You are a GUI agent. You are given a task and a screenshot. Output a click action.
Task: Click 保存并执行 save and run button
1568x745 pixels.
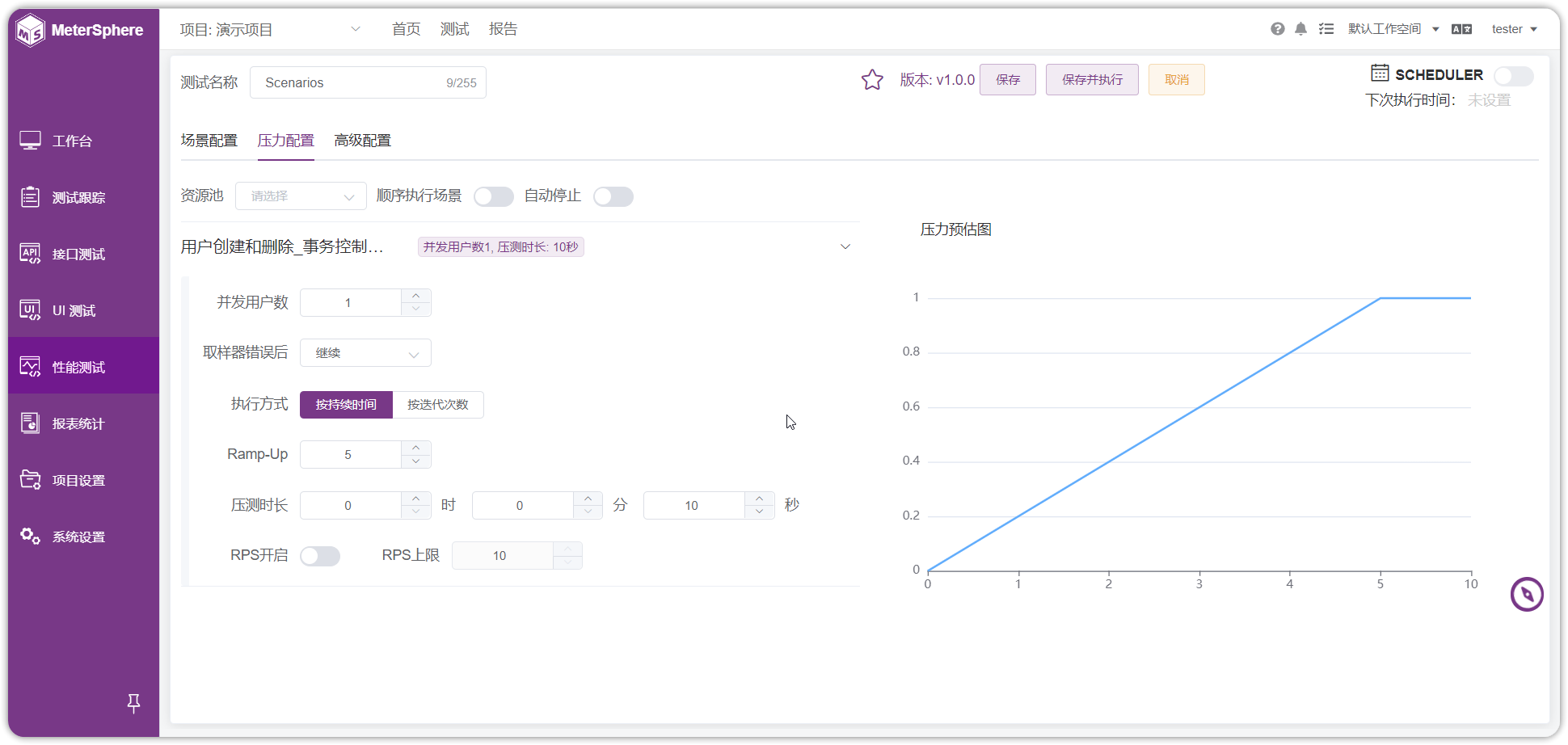tap(1092, 80)
